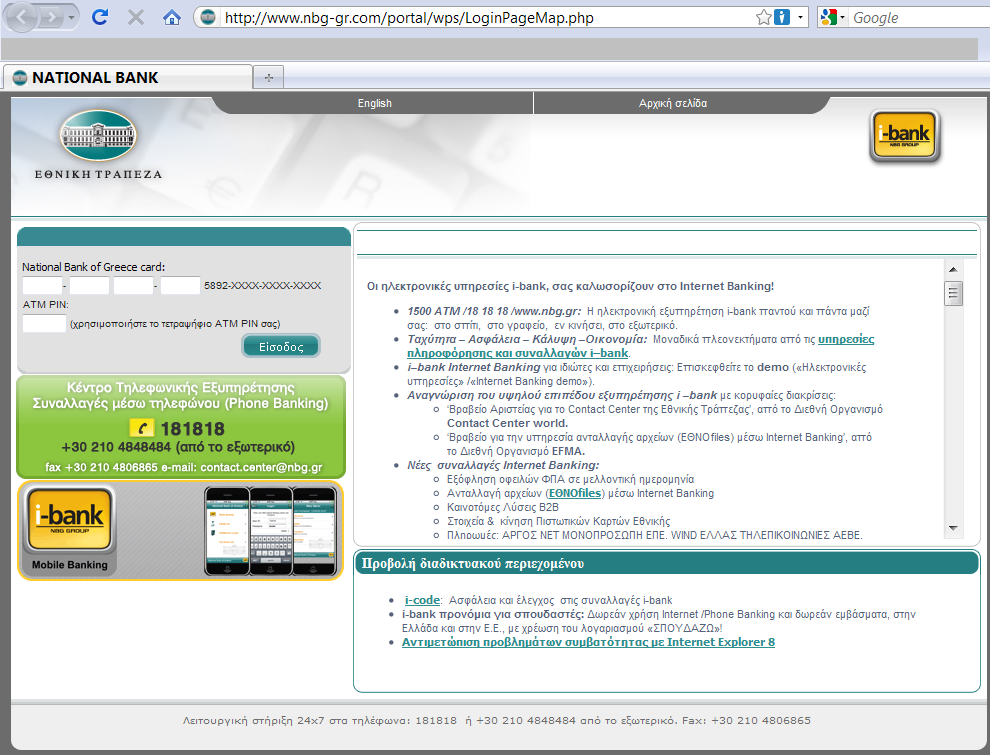Image resolution: width=990 pixels, height=755 pixels.
Task: Open the address bar history dropdown
Action: click(x=800, y=17)
